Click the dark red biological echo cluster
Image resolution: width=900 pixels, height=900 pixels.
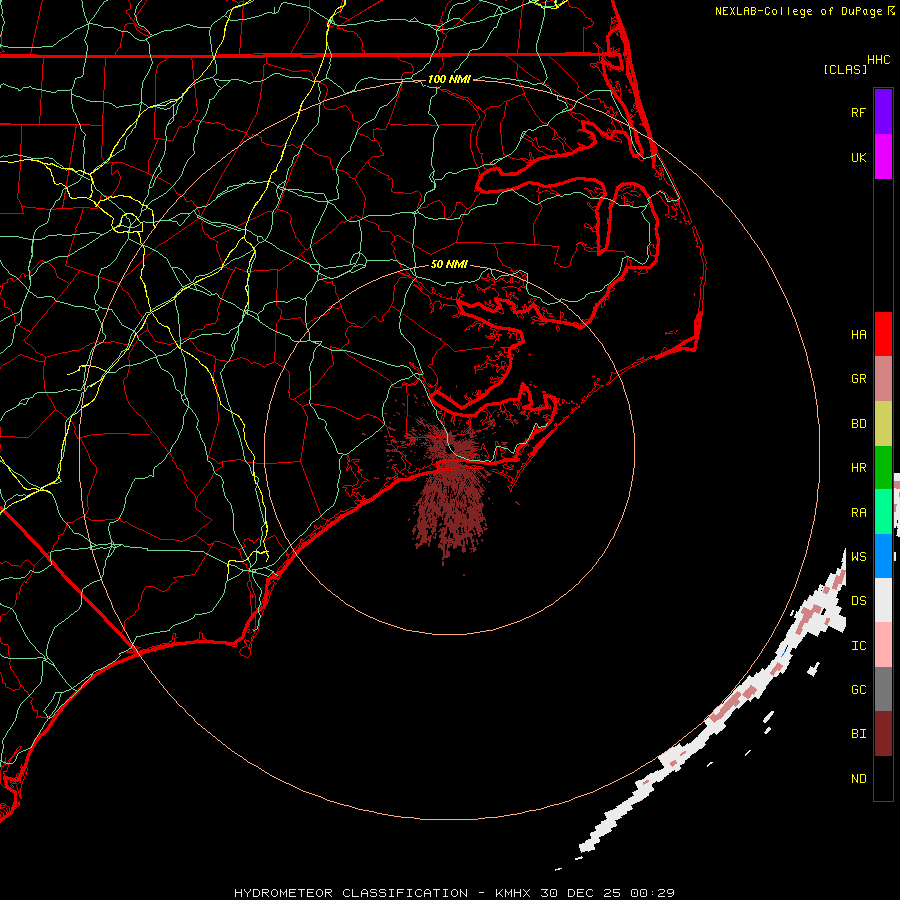451,488
